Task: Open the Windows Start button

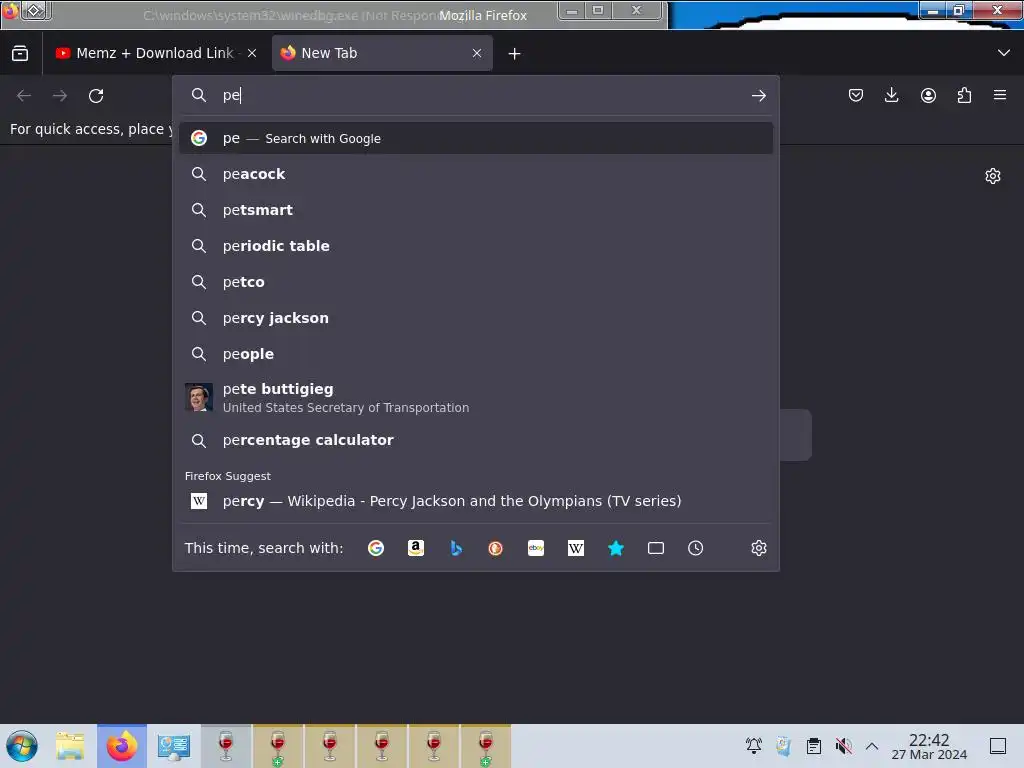Action: click(x=22, y=746)
